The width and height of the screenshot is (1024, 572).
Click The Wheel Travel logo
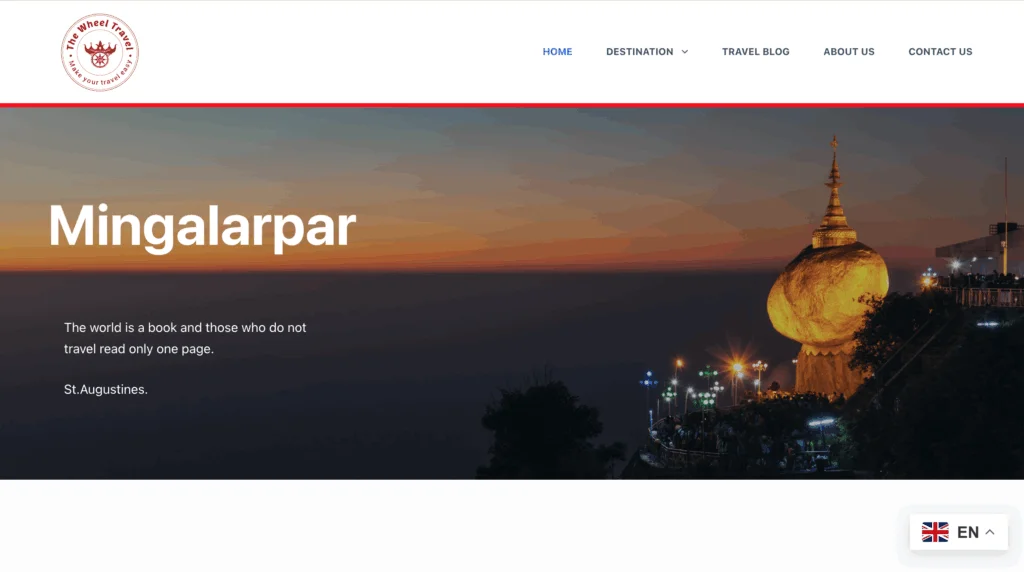tap(100, 52)
